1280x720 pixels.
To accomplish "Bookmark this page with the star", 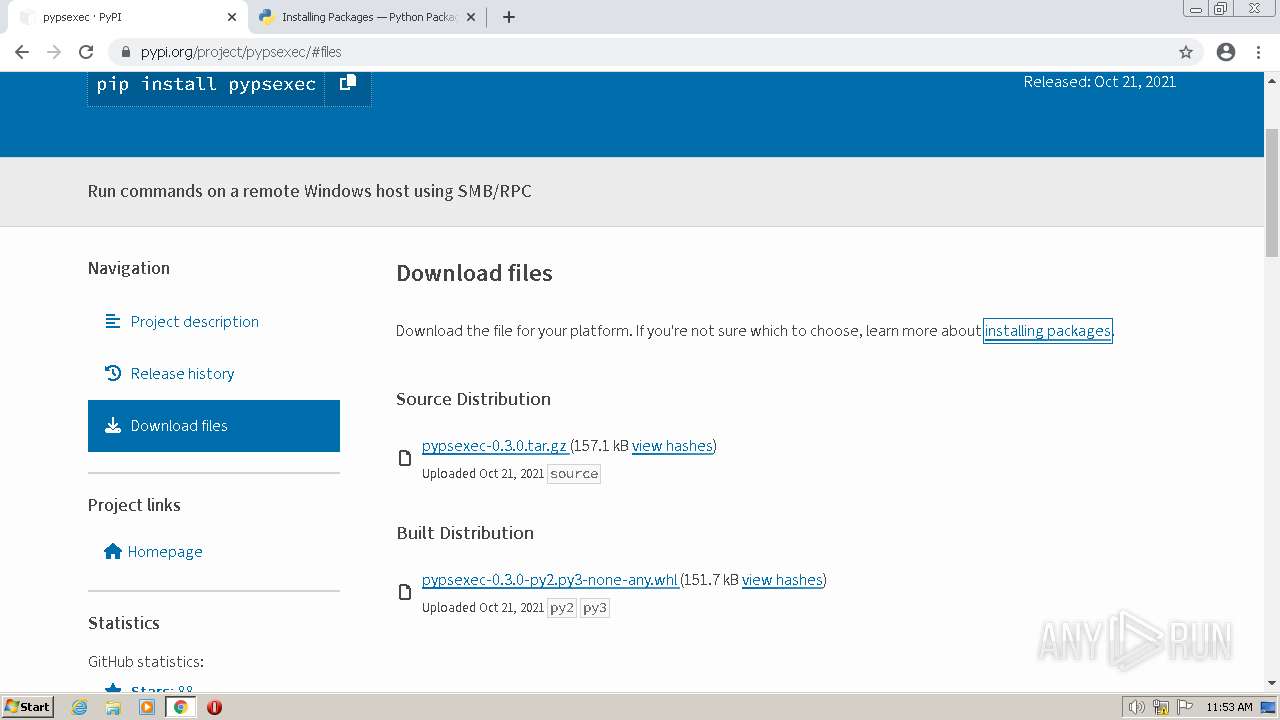I will click(x=1186, y=52).
